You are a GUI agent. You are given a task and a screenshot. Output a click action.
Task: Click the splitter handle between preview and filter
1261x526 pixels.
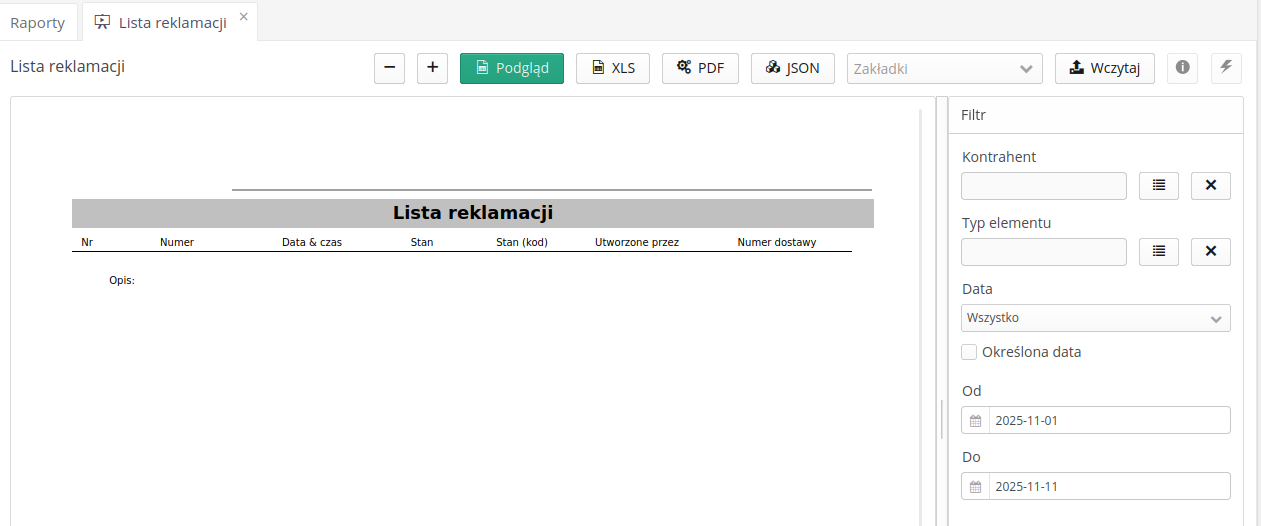click(942, 420)
